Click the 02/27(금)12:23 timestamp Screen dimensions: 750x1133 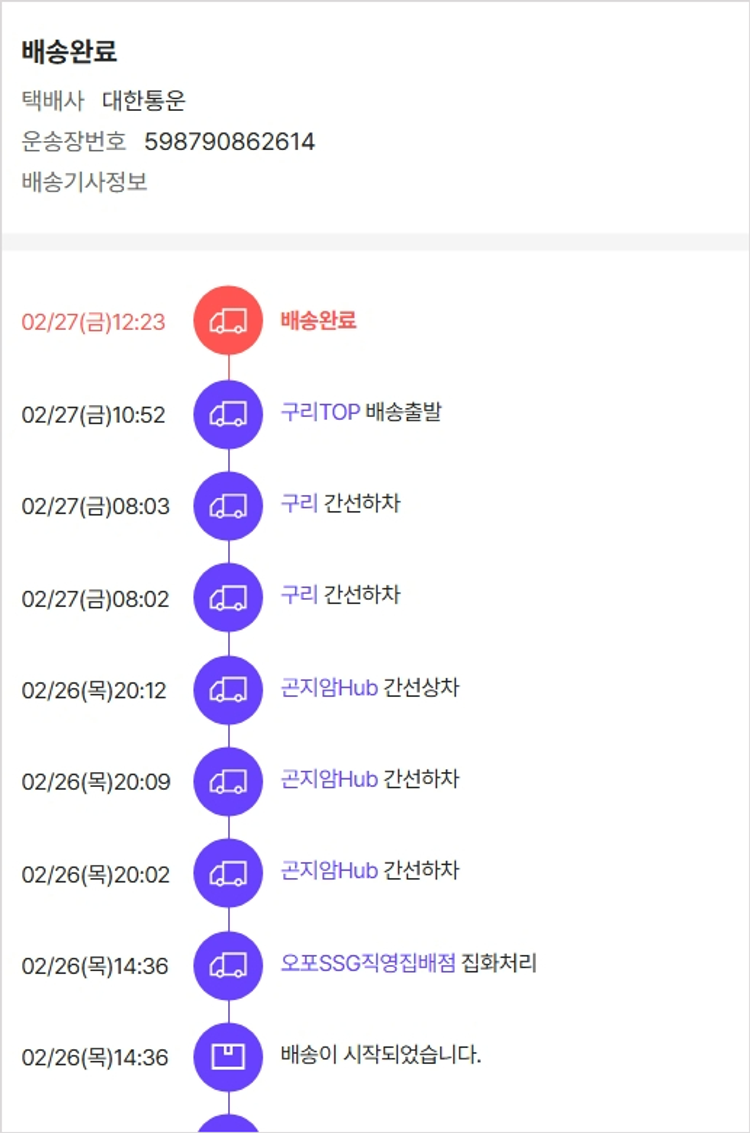93,322
